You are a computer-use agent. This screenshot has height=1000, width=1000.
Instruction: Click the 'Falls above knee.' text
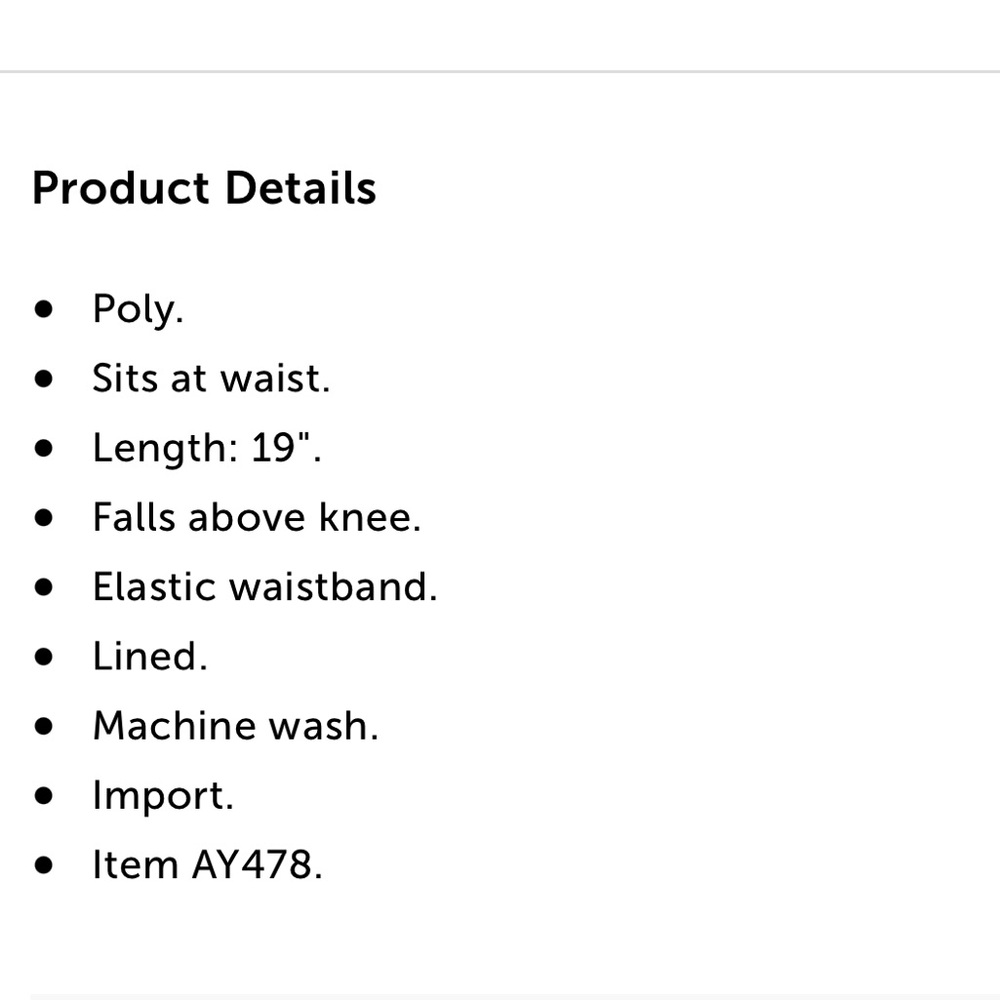[257, 517]
